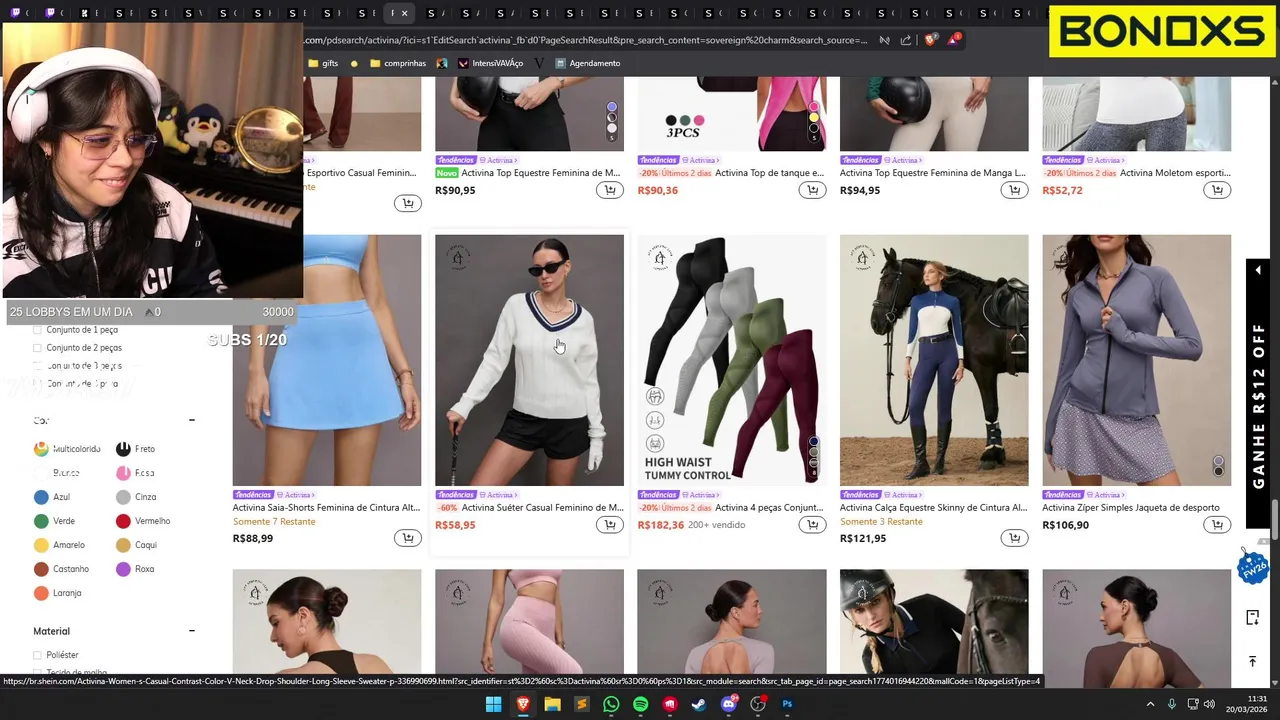The height and width of the screenshot is (720, 1280).
Task: Collapse the Cor filter section
Action: (192, 420)
